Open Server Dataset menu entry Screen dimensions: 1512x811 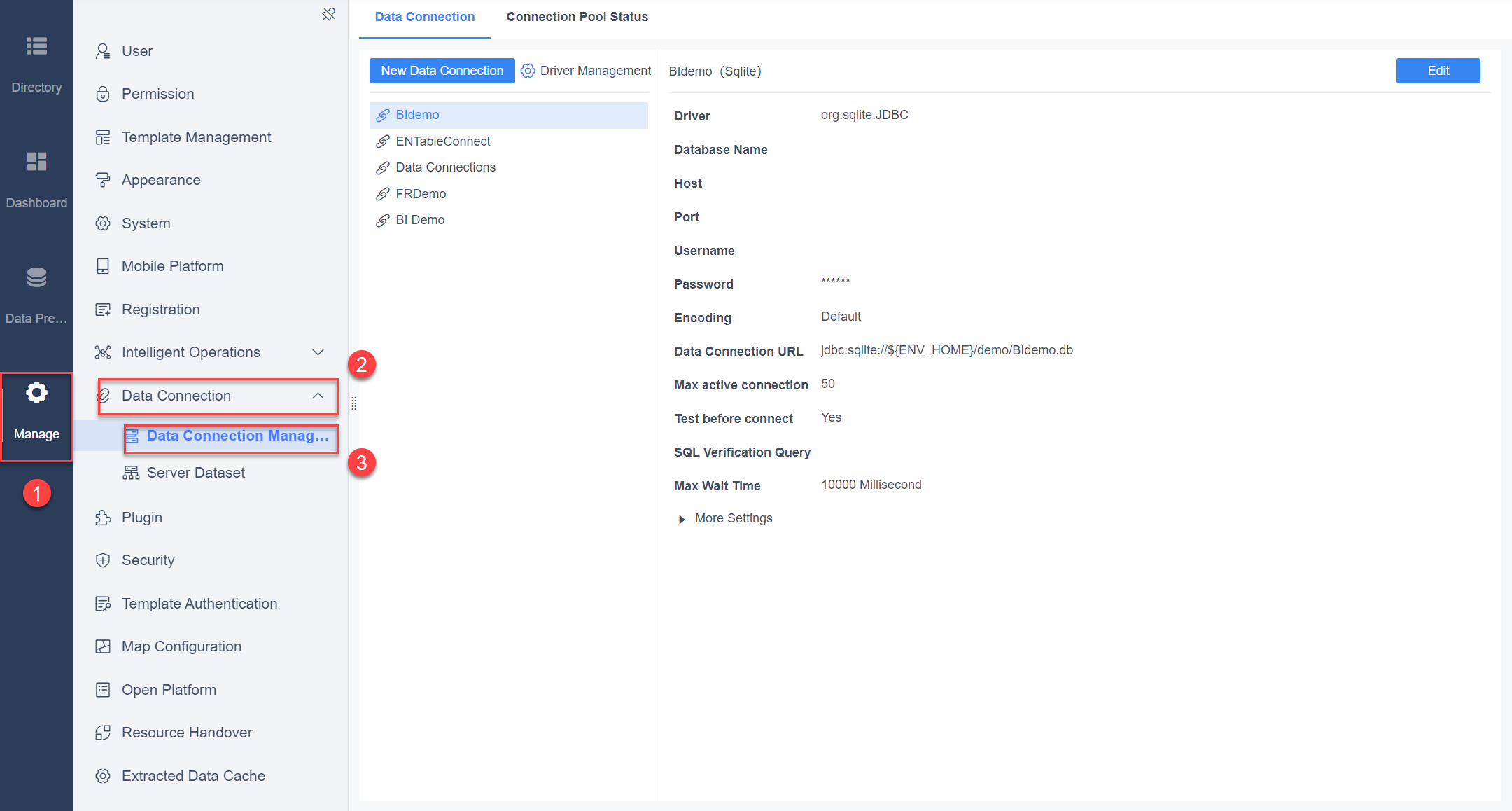[196, 473]
